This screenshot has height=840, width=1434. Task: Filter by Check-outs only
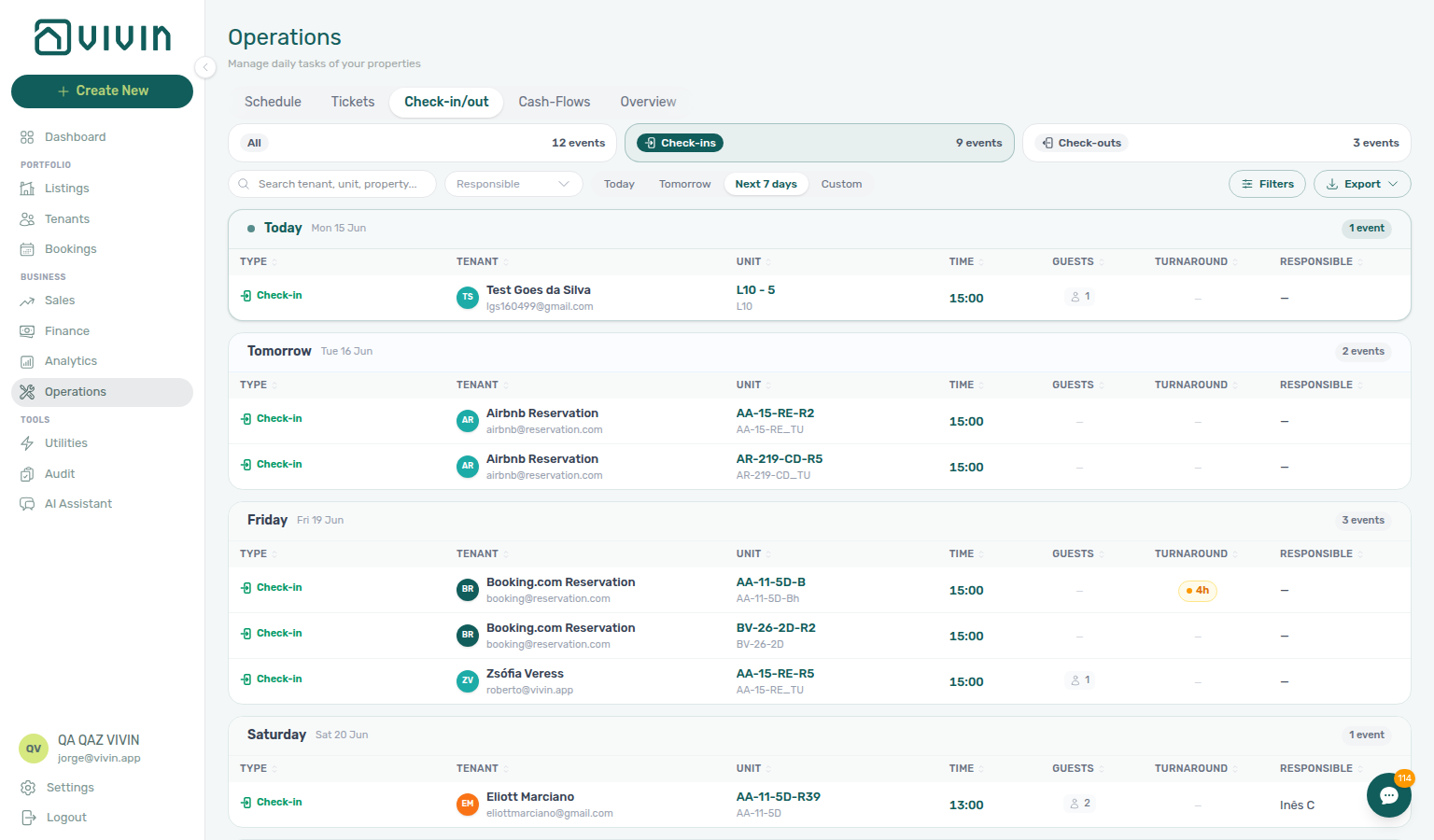point(1216,143)
